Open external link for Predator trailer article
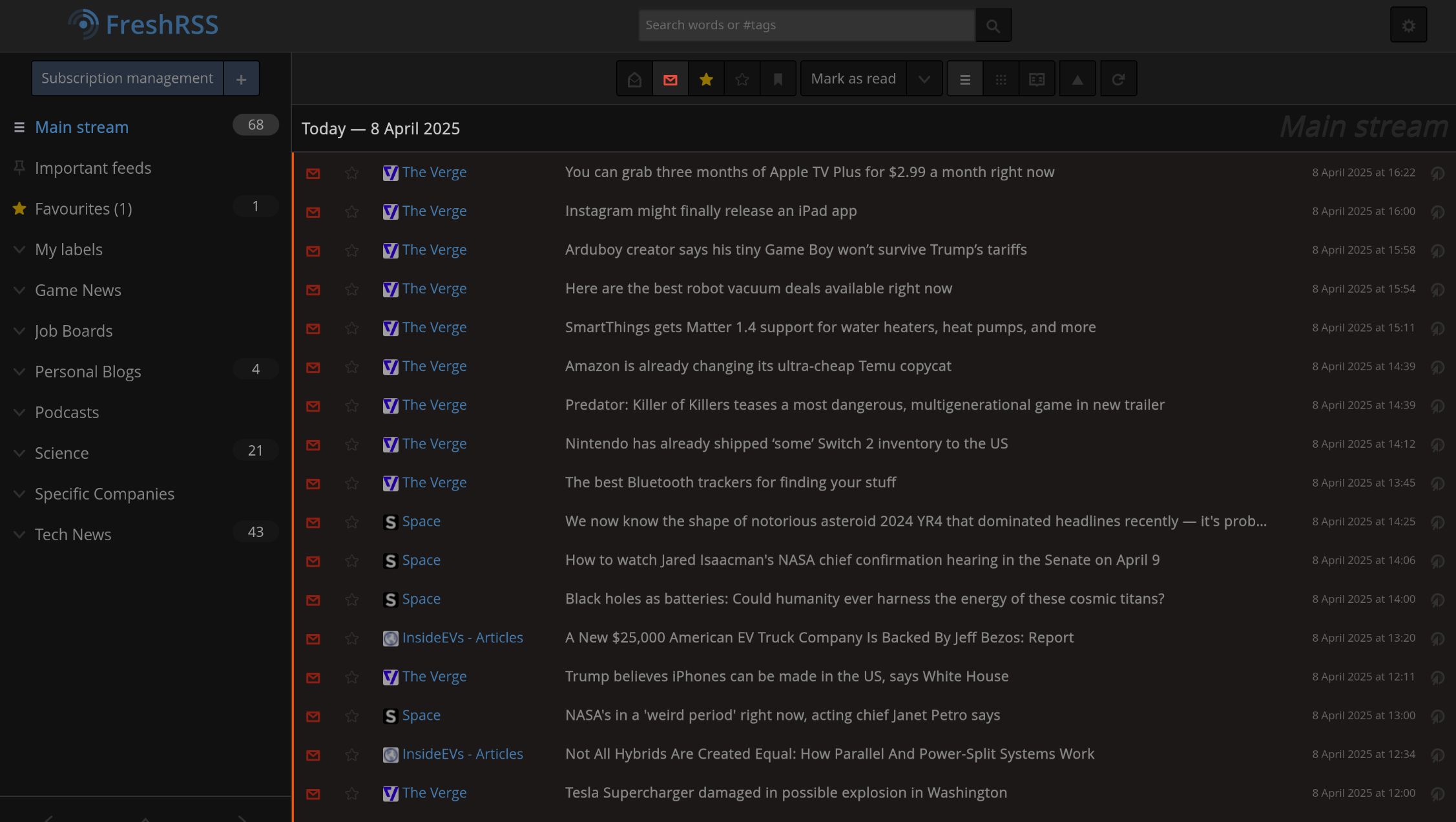This screenshot has width=1456, height=822. point(1437,406)
